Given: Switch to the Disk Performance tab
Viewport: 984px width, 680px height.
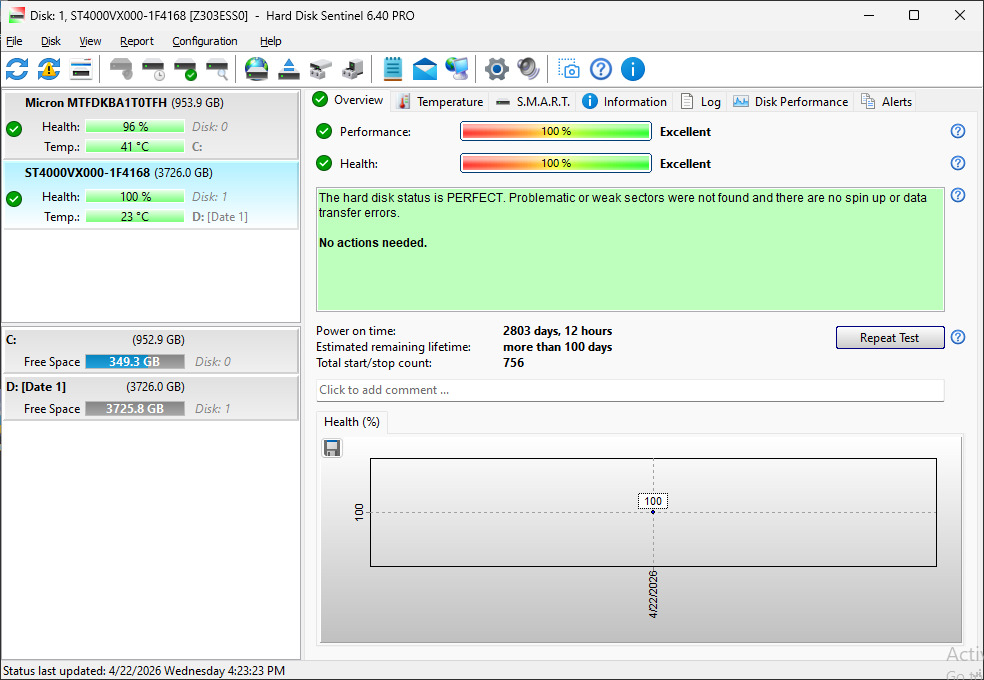Looking at the screenshot, I should coord(790,102).
